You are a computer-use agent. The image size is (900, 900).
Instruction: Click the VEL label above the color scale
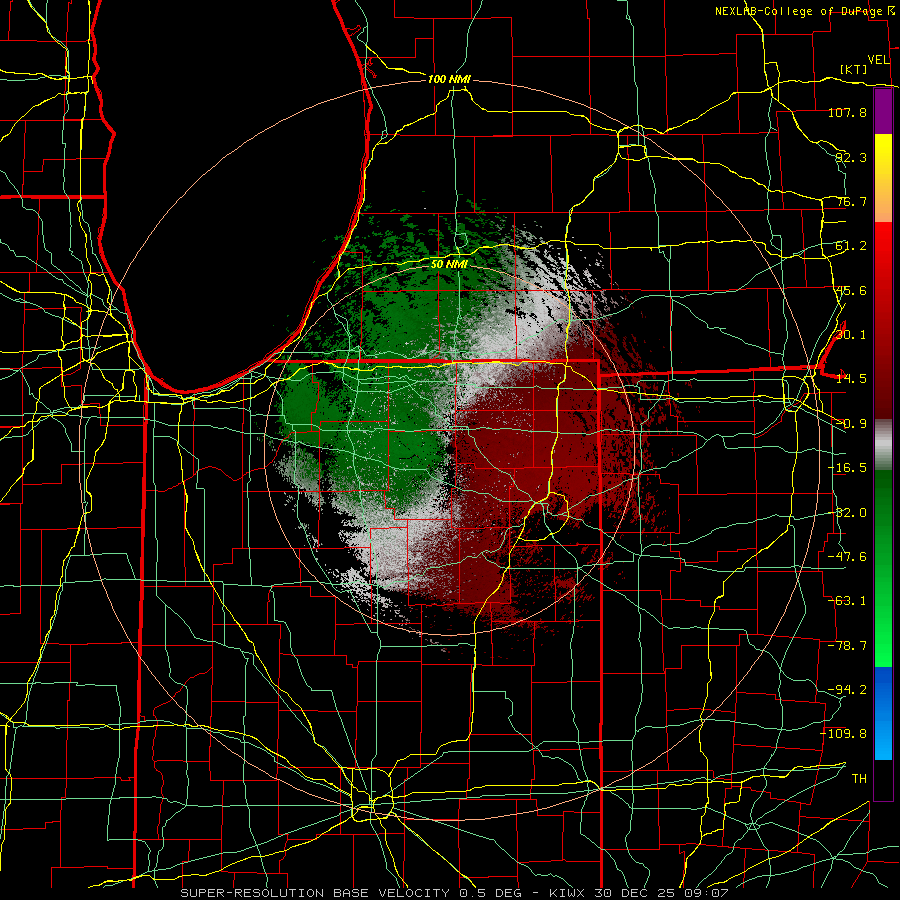click(878, 60)
